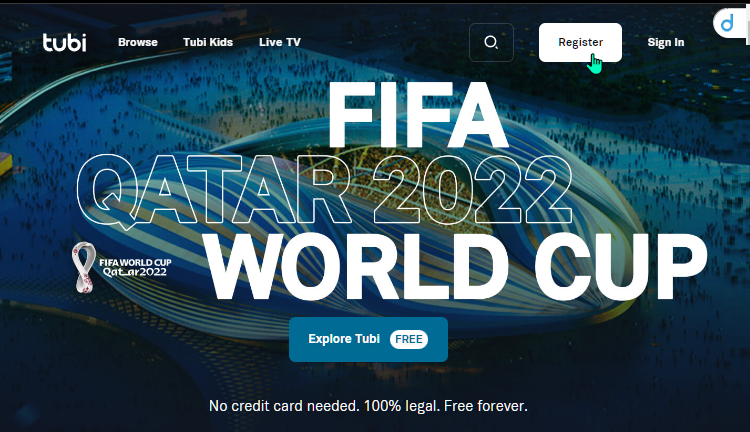Click the Explore Tubi button
Image resolution: width=750 pixels, height=432 pixels.
point(368,339)
